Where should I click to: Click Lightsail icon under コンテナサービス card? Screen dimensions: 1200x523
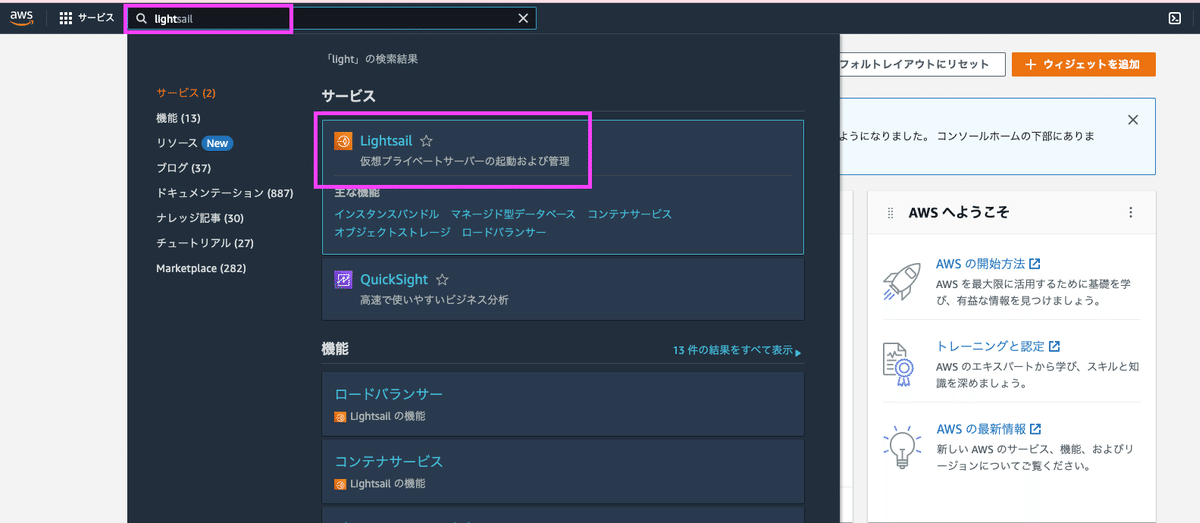[341, 484]
